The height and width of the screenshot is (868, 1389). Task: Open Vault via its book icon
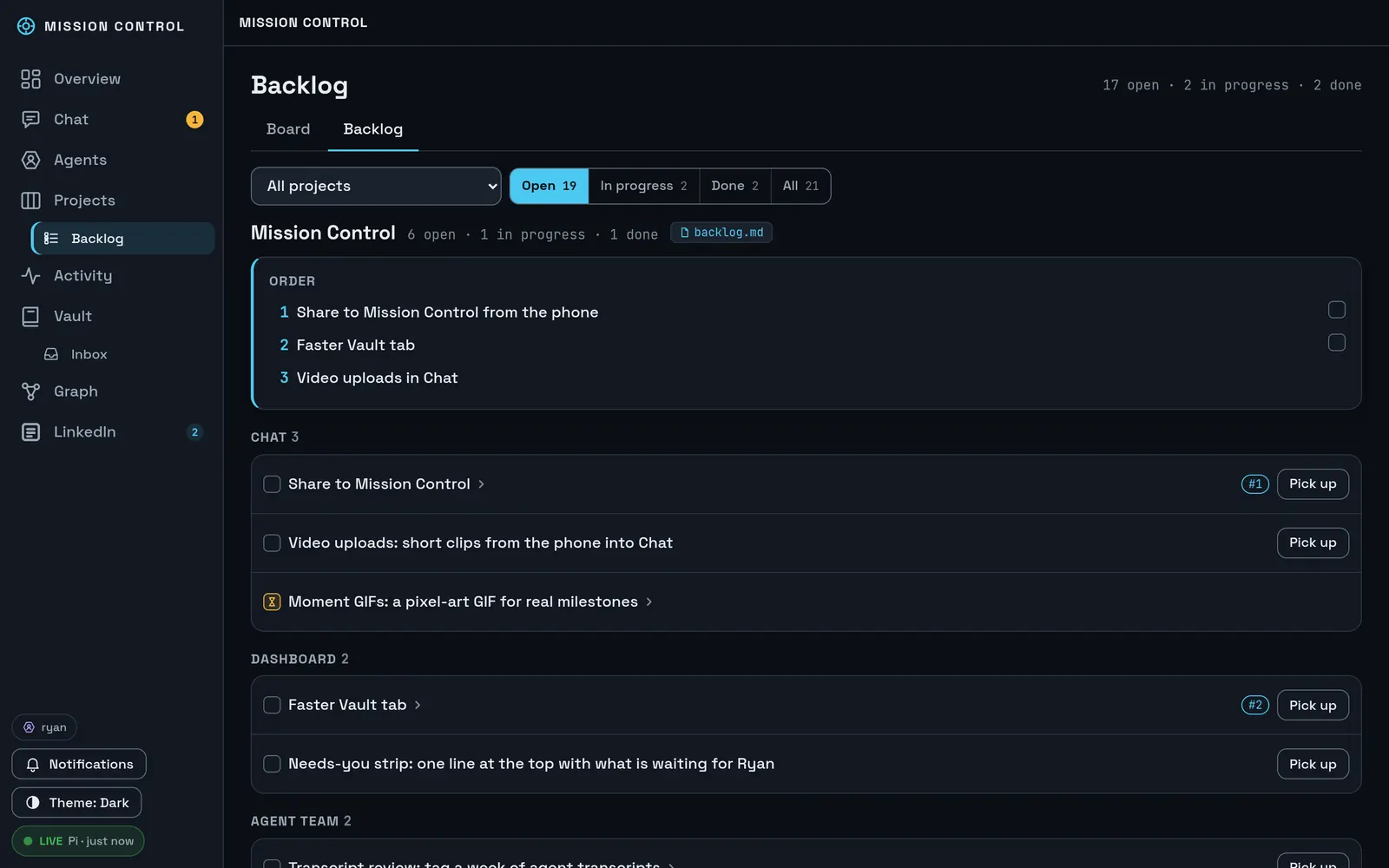point(30,317)
